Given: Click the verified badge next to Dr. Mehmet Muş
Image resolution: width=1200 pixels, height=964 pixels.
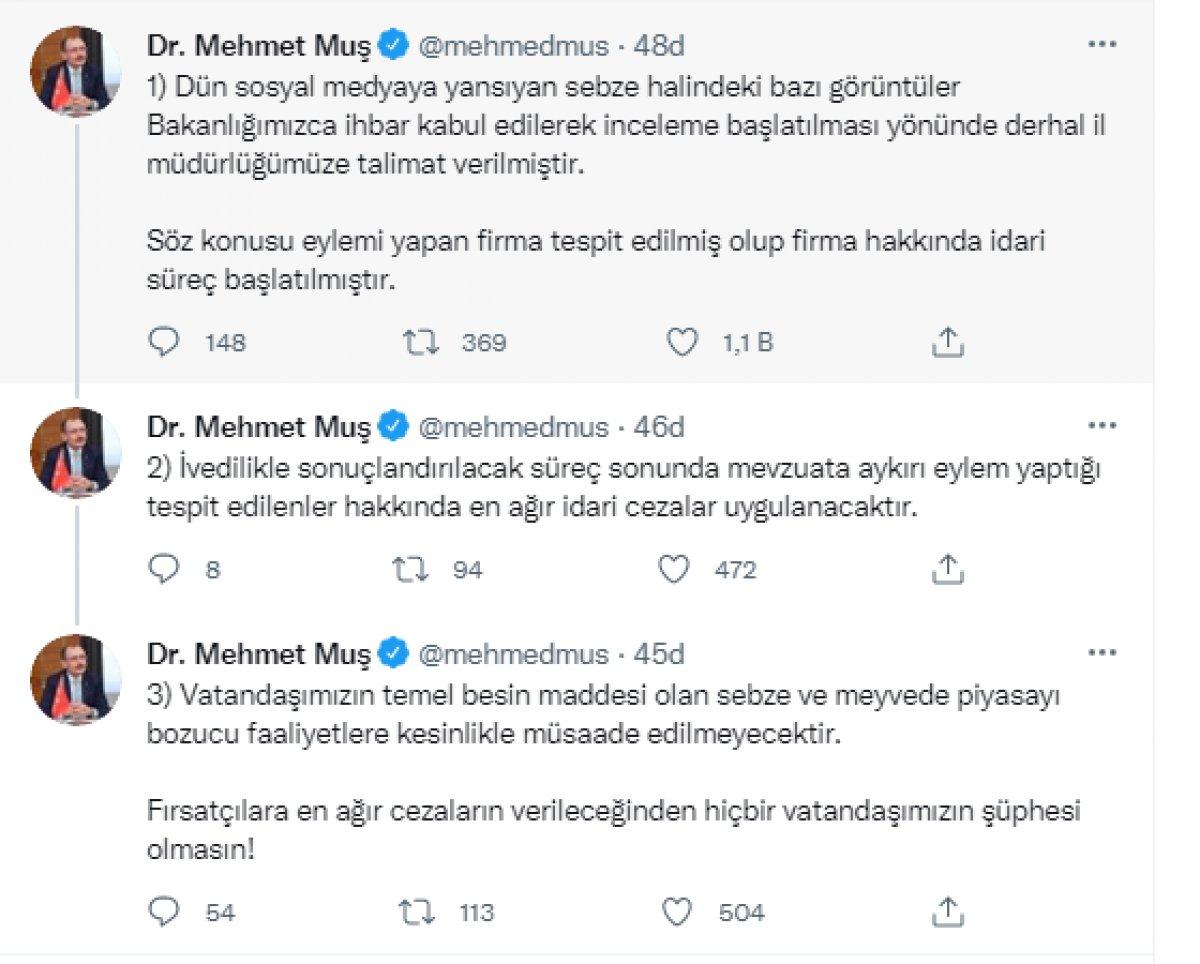Looking at the screenshot, I should click(x=391, y=44).
